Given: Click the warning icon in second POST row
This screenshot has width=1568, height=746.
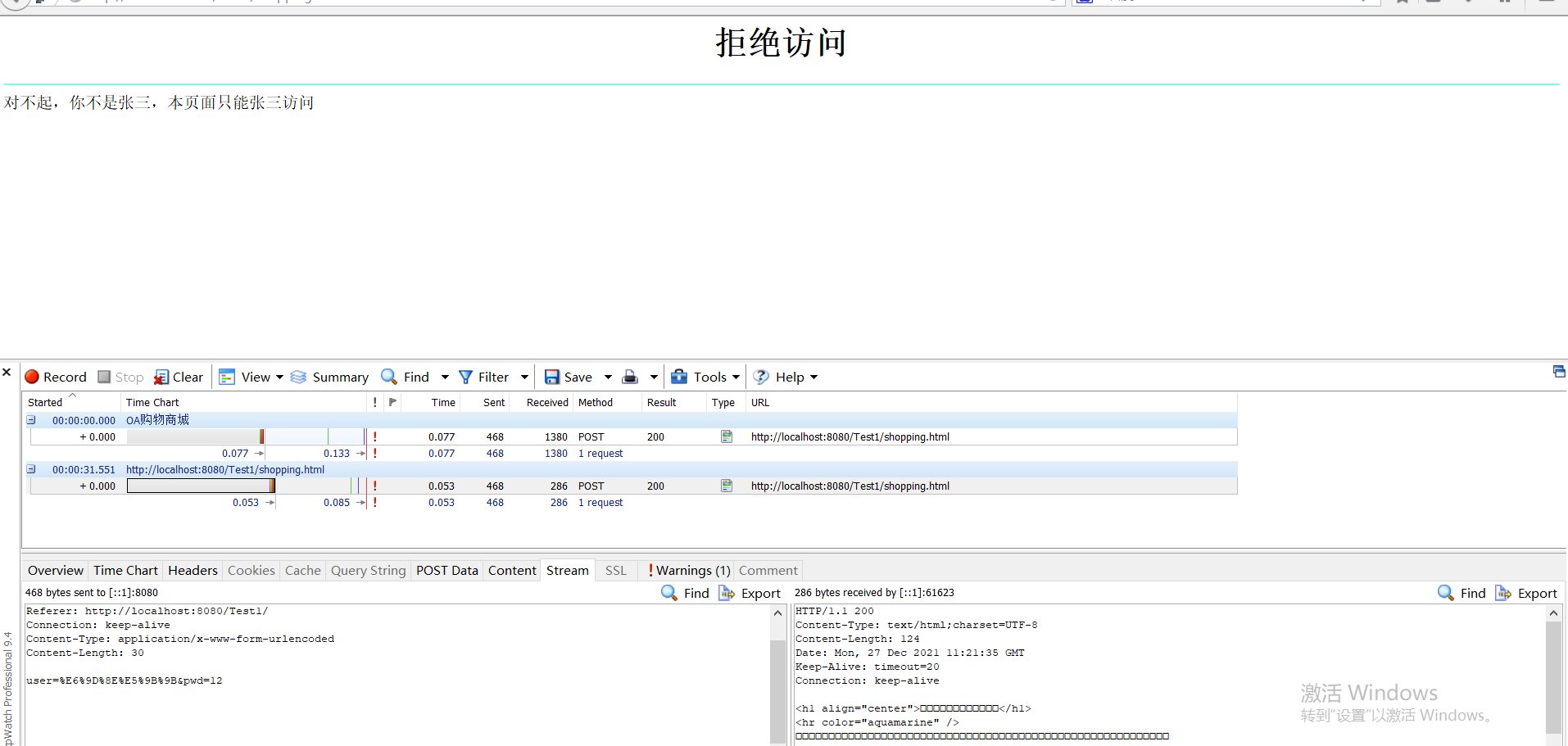Looking at the screenshot, I should [375, 486].
